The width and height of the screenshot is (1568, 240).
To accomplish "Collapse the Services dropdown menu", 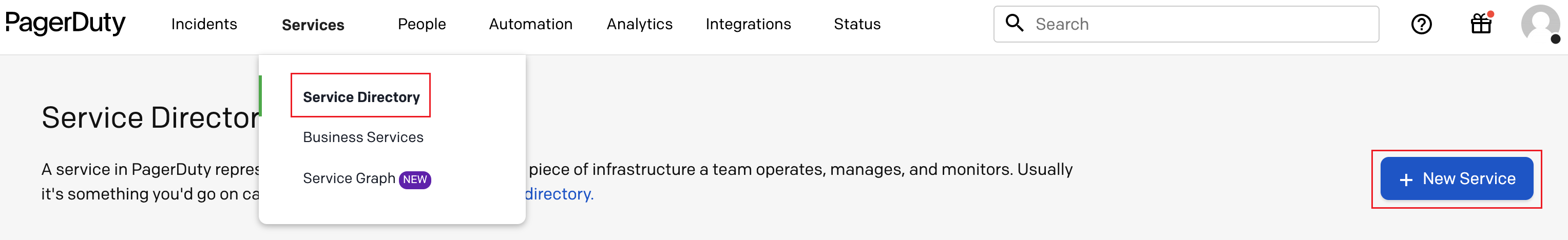I will [313, 25].
